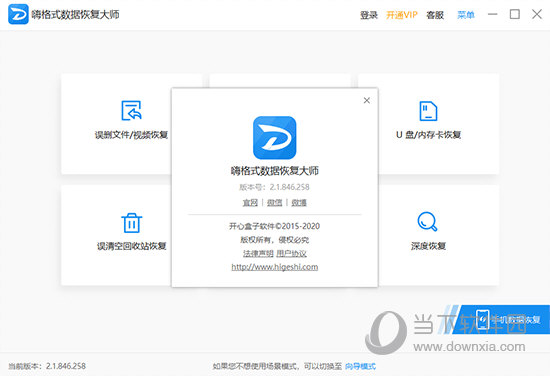Open the 菜单 menu
Screen dimensions: 550x376
[466, 15]
